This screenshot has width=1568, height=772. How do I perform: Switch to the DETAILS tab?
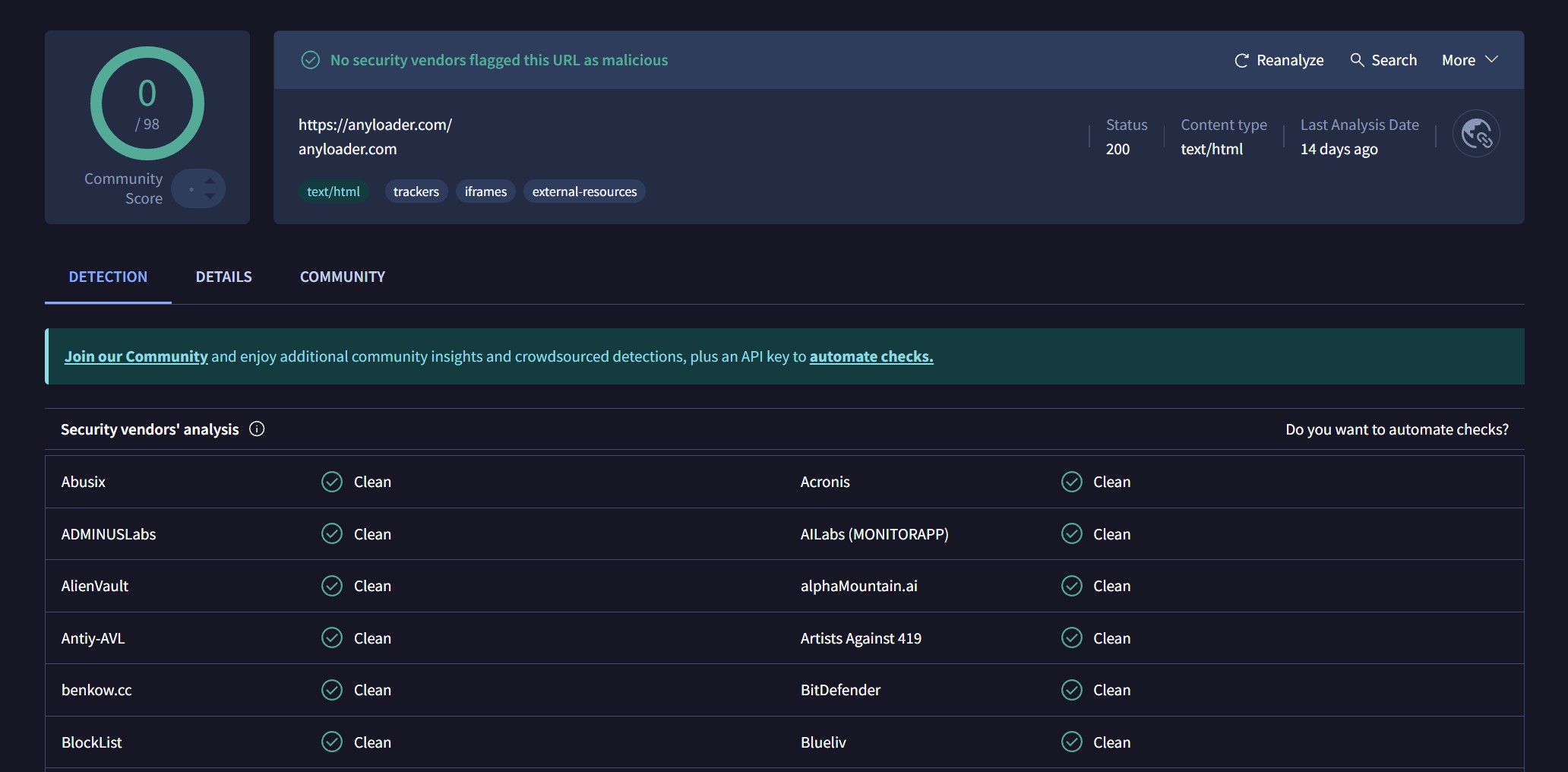pos(223,277)
